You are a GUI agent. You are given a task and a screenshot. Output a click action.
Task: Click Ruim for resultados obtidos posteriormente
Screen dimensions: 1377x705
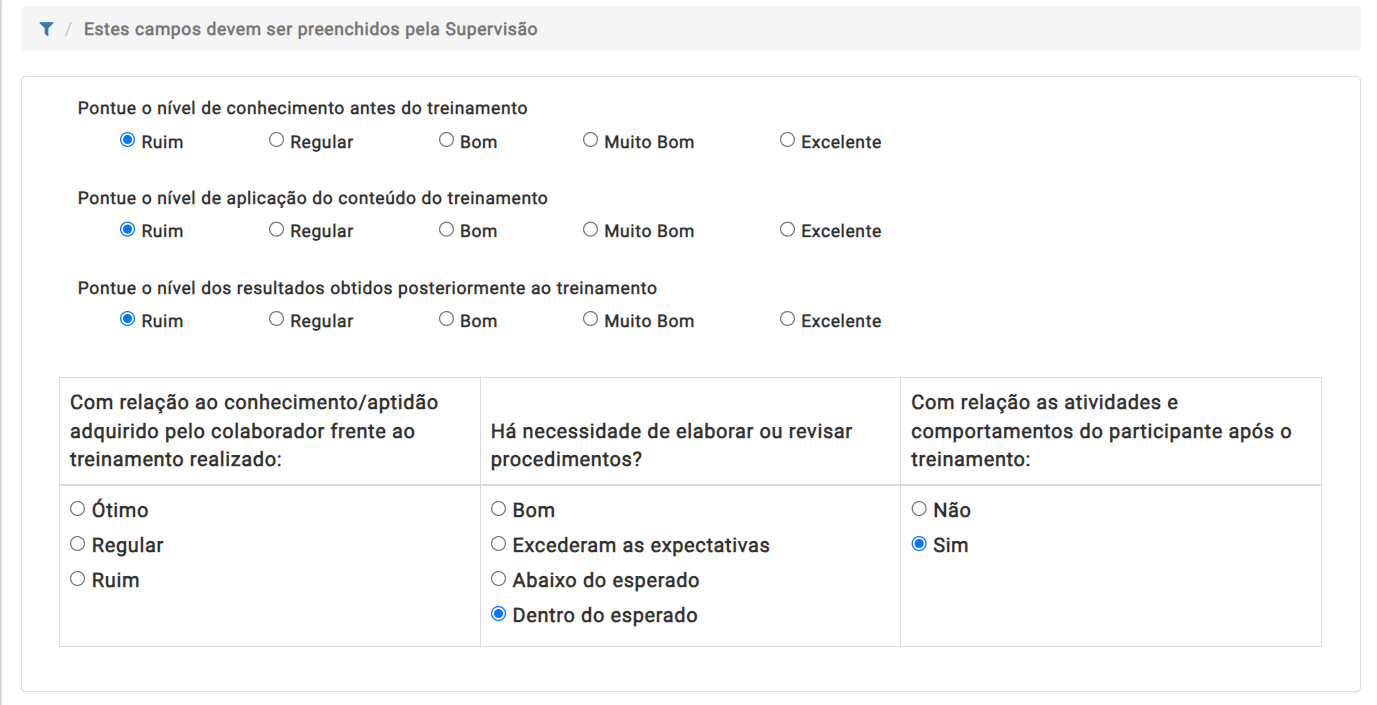point(128,320)
